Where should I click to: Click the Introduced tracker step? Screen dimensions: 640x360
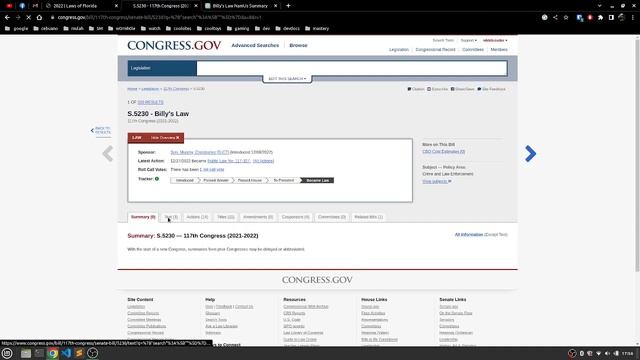184,180
